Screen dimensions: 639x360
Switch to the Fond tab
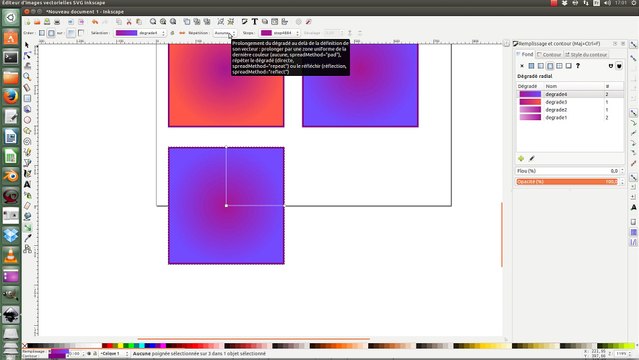(525, 54)
